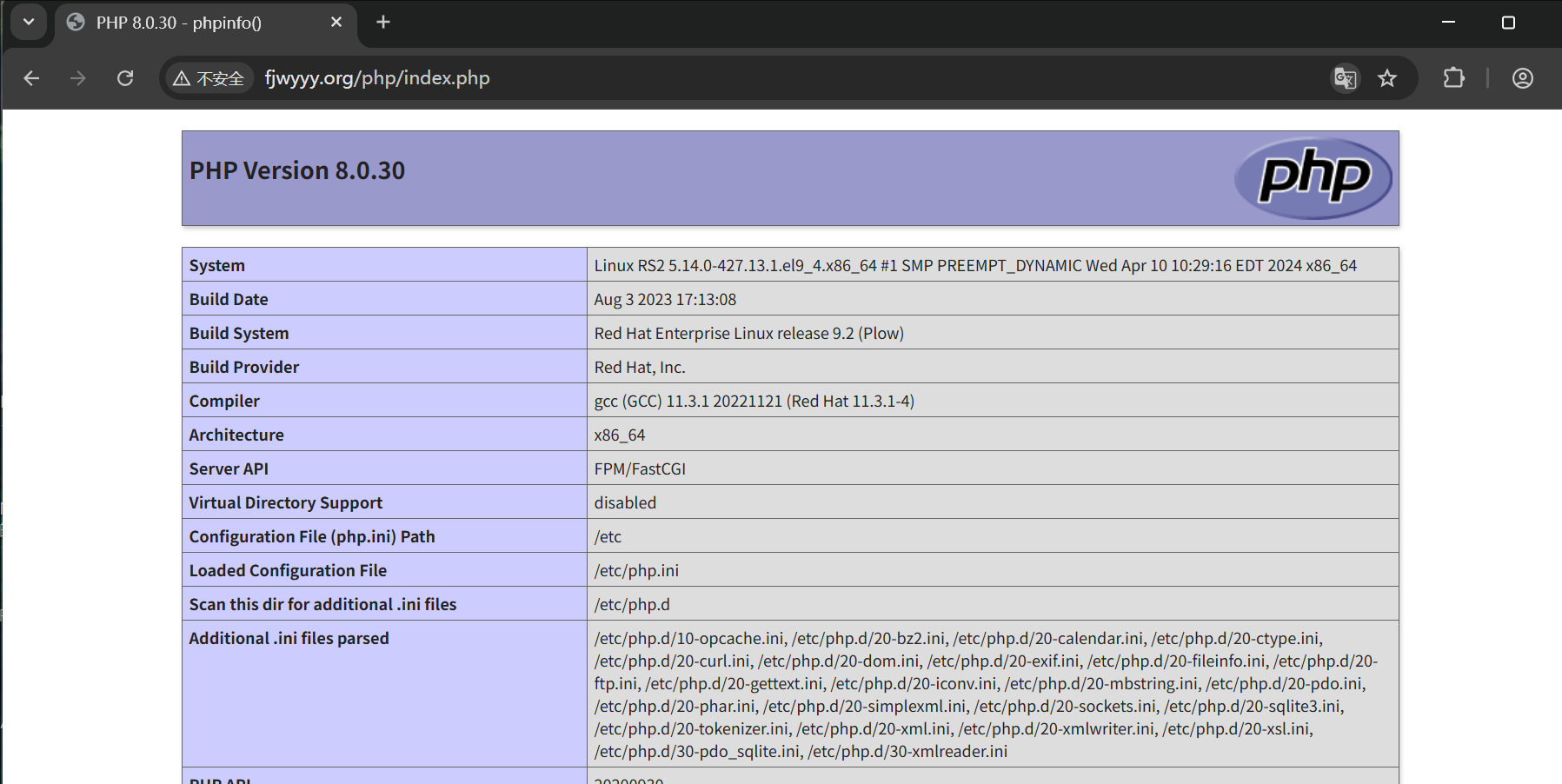The image size is (1562, 784).
Task: Click the 'Aug 3 2023 17:13:08' value
Action: point(665,299)
